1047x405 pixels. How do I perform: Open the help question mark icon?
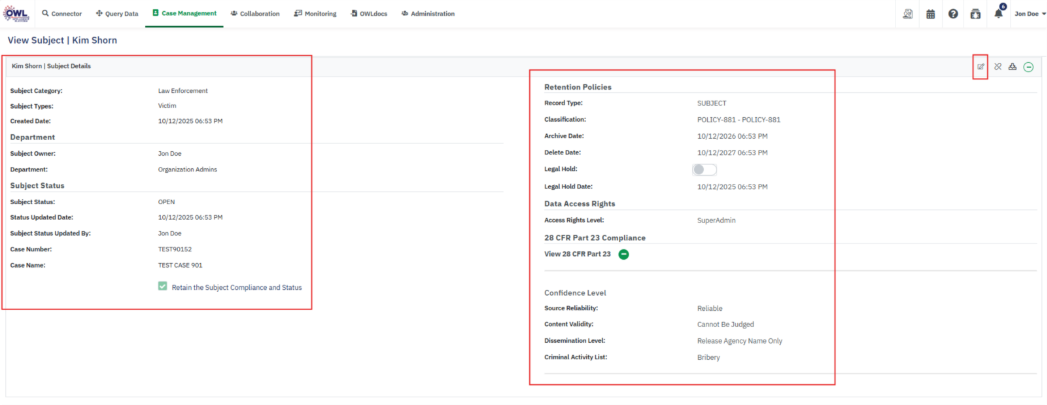pos(953,14)
